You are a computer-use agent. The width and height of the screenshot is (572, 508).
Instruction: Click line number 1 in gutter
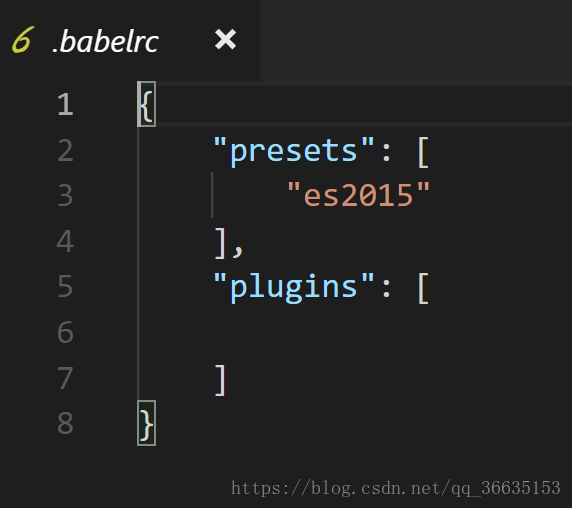click(x=65, y=104)
